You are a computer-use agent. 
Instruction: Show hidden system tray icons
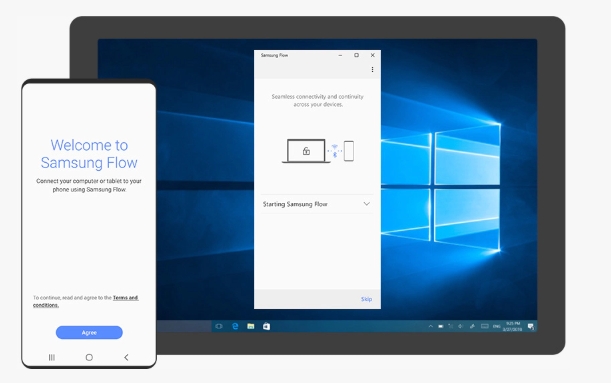tap(431, 326)
